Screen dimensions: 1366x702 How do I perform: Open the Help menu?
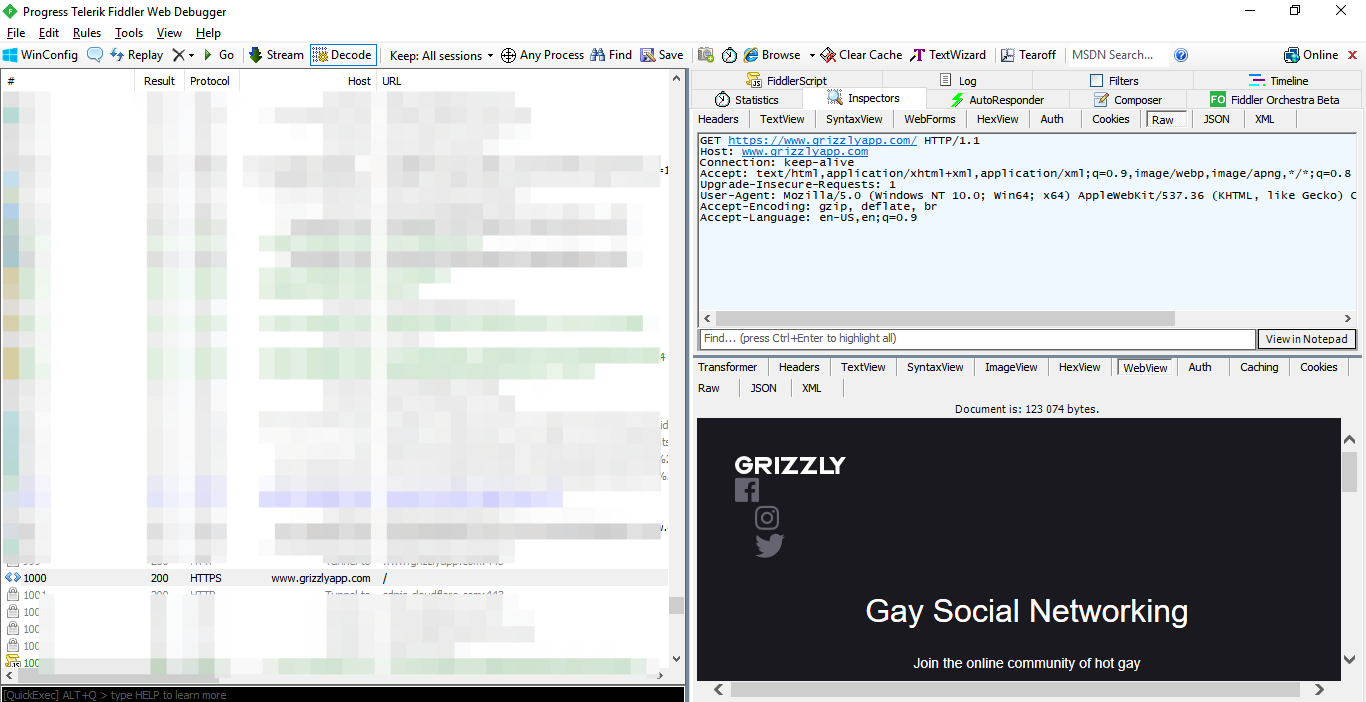click(208, 33)
